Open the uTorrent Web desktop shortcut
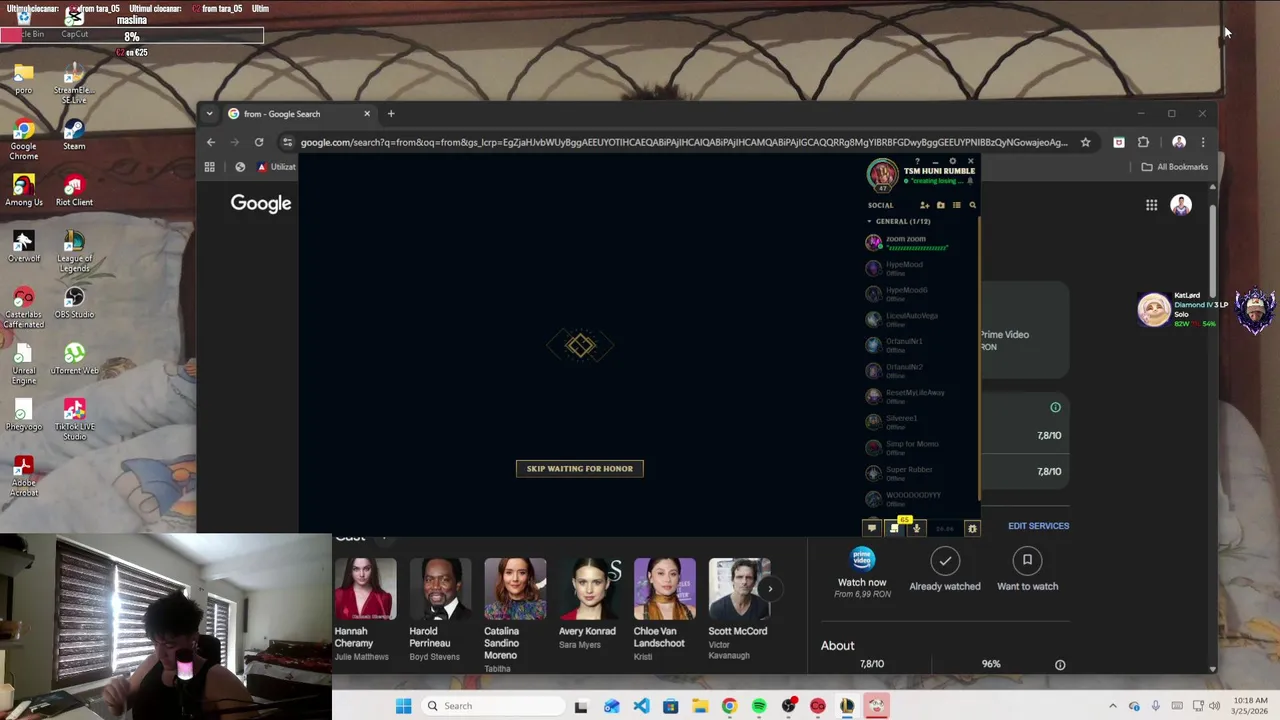Image resolution: width=1280 pixels, height=720 pixels. pos(74,359)
